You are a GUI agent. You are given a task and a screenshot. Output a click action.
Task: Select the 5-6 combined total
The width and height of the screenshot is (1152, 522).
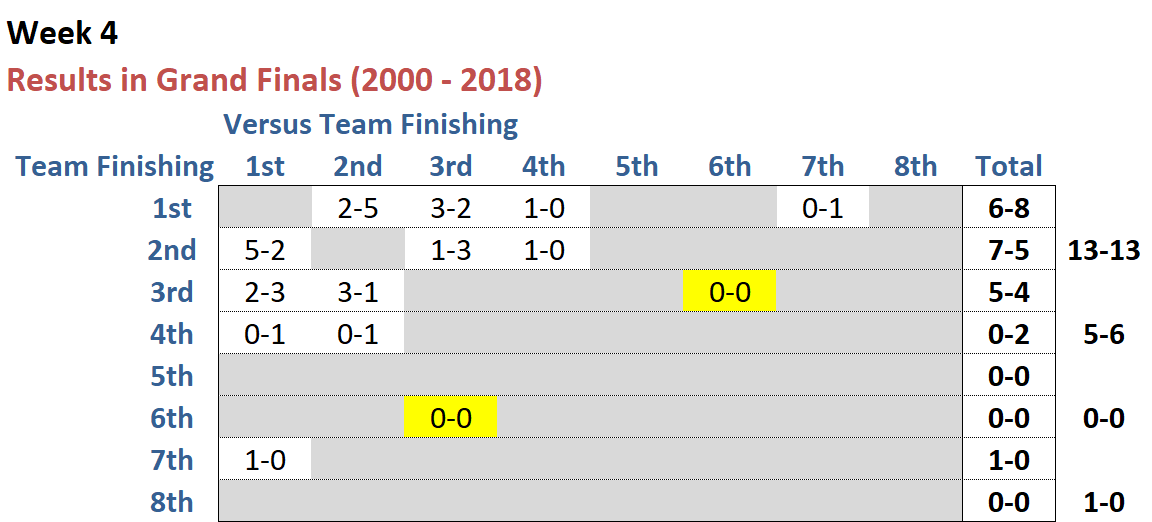1104,334
